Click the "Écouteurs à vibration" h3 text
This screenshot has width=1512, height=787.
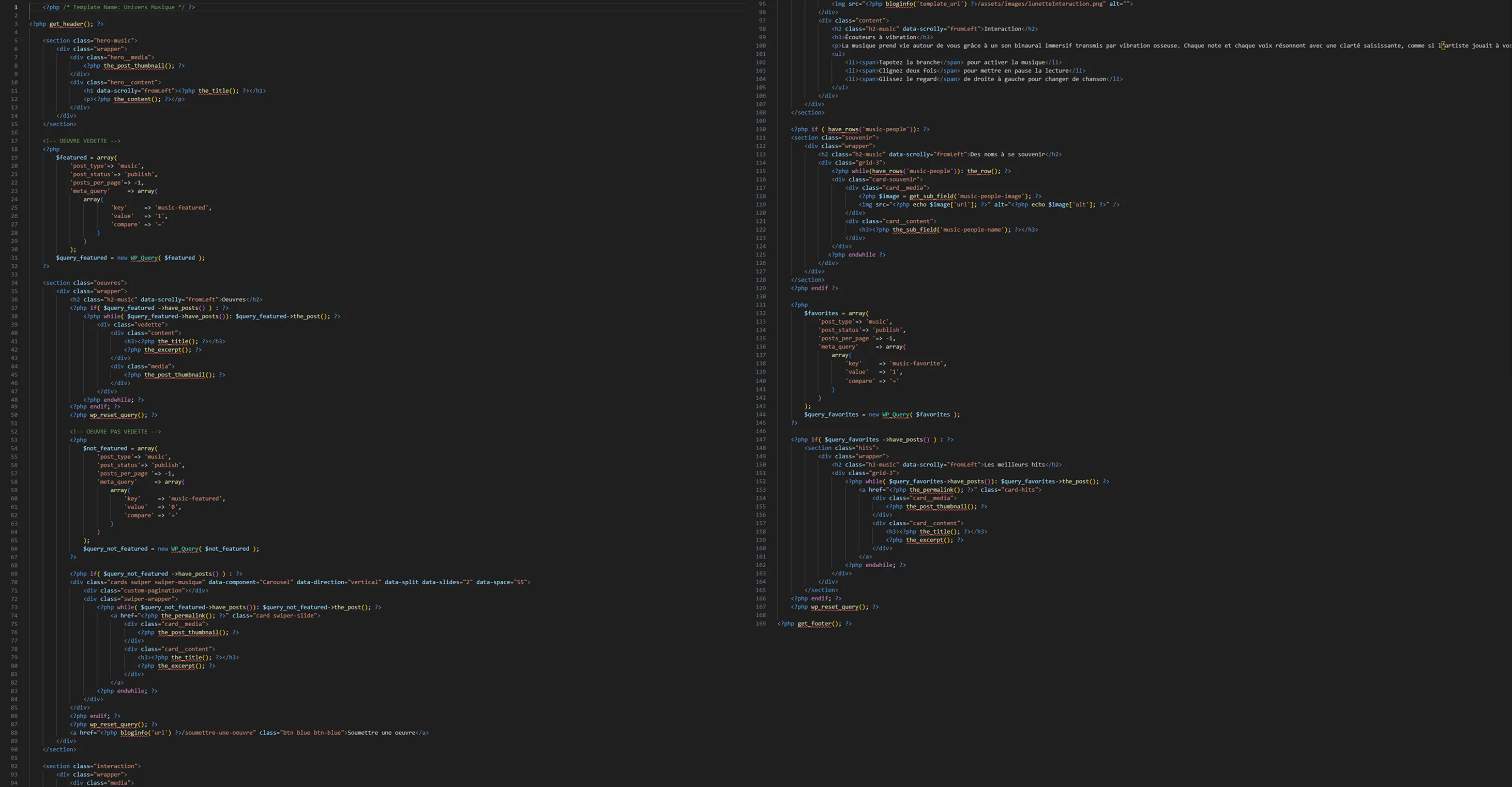pos(881,37)
